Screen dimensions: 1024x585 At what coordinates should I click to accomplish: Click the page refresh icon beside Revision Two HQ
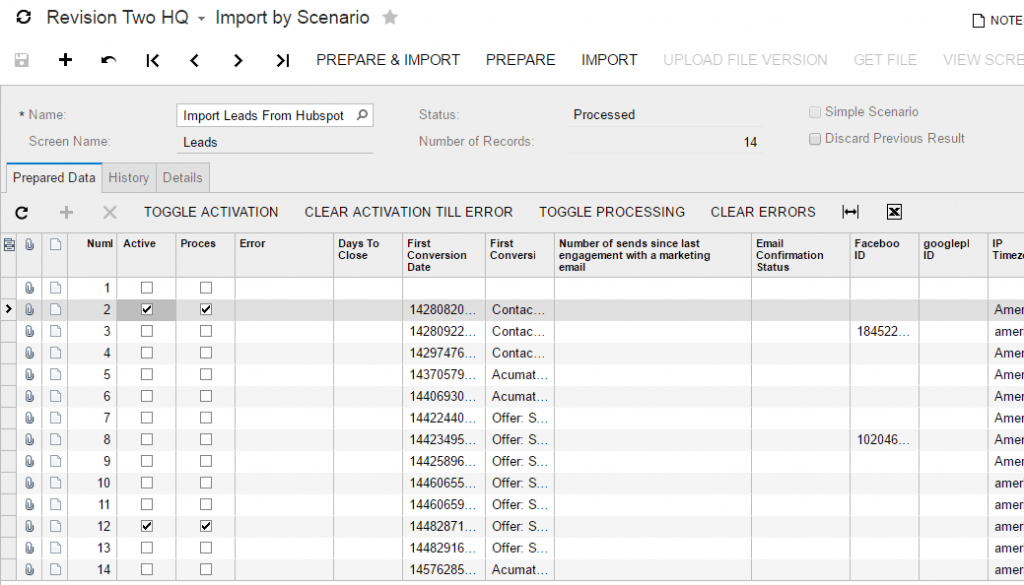(x=24, y=18)
